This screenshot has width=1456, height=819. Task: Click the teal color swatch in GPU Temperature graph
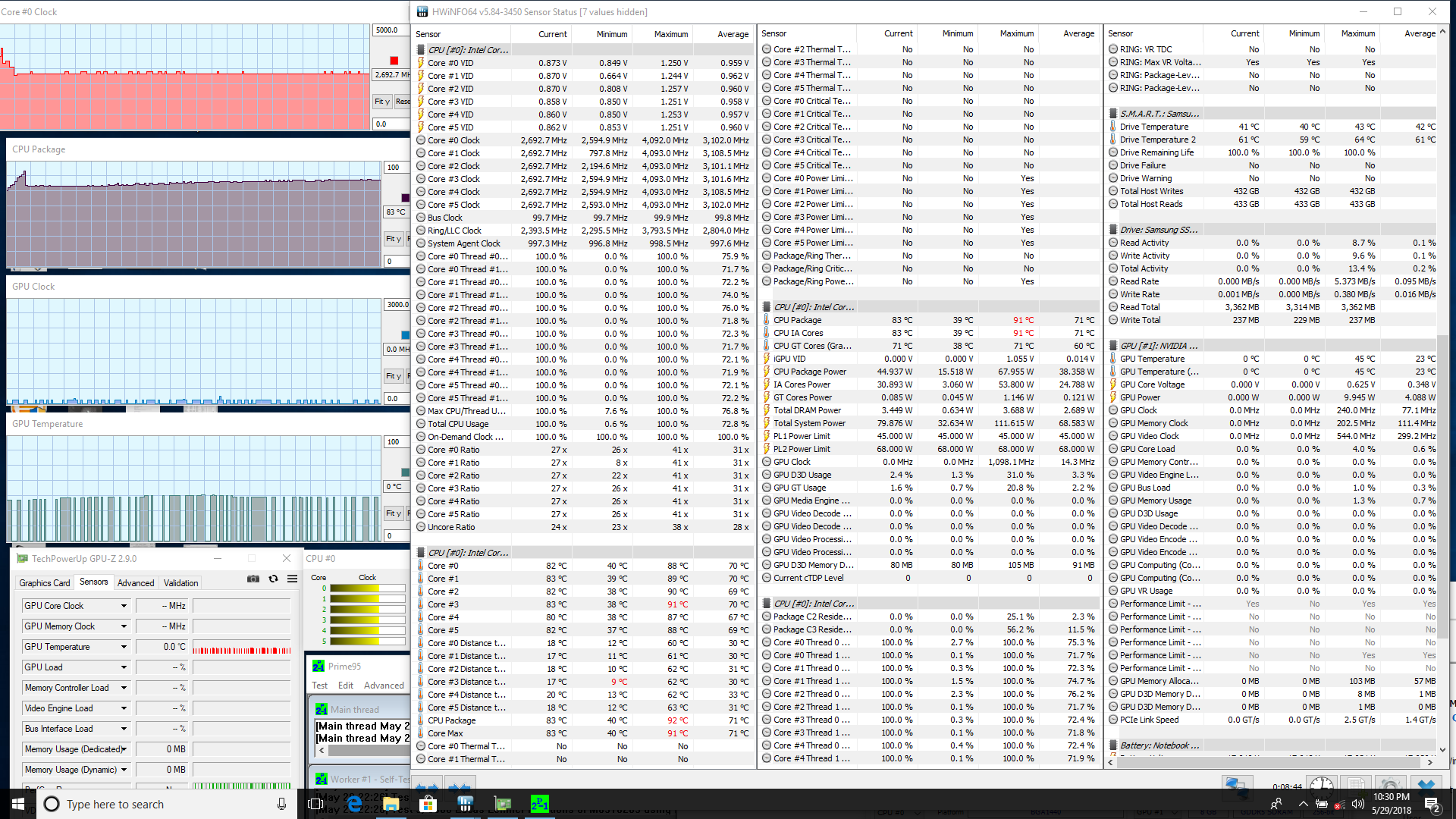(x=405, y=472)
